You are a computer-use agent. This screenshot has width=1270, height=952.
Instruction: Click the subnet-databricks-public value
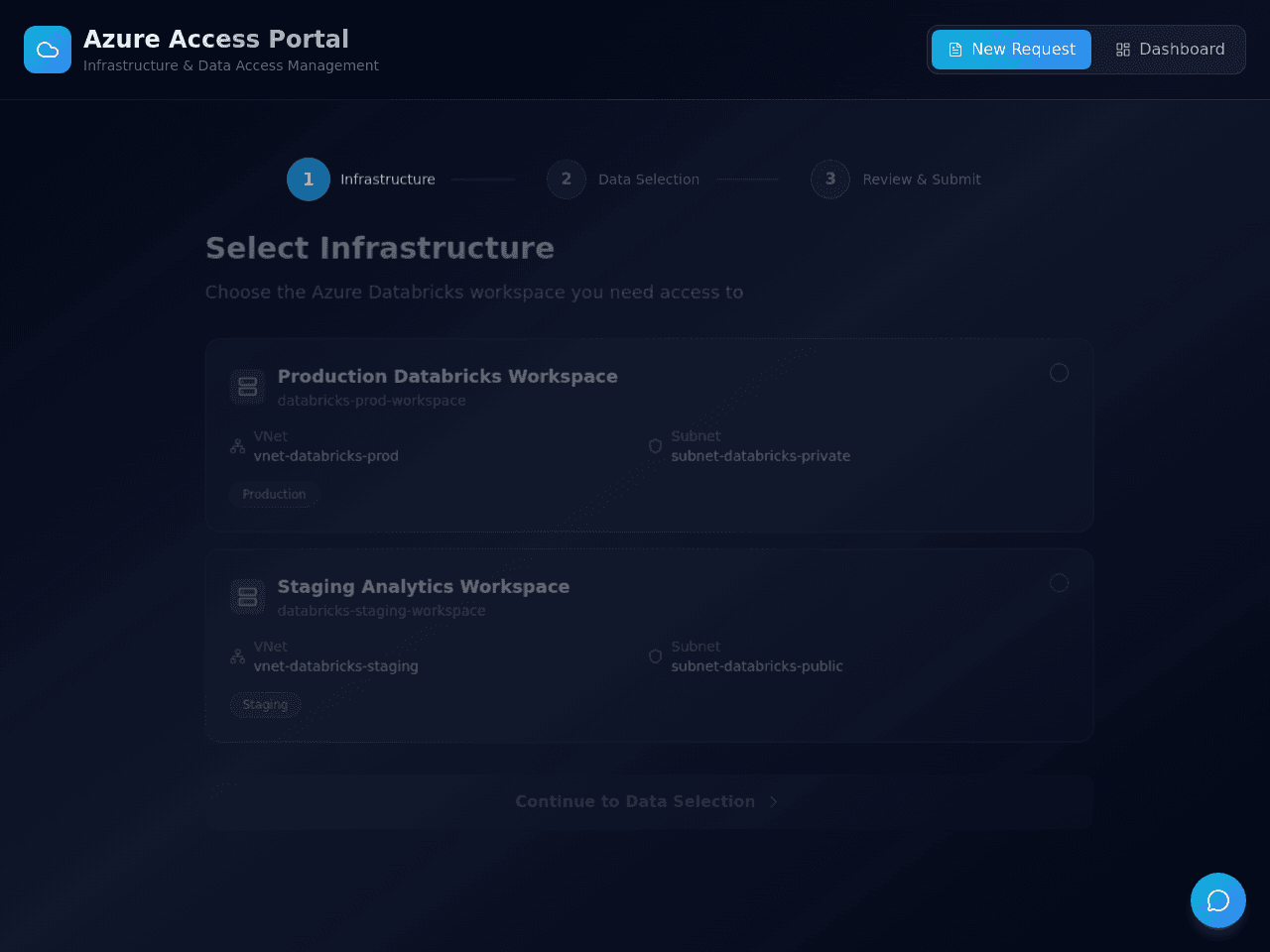(x=757, y=666)
